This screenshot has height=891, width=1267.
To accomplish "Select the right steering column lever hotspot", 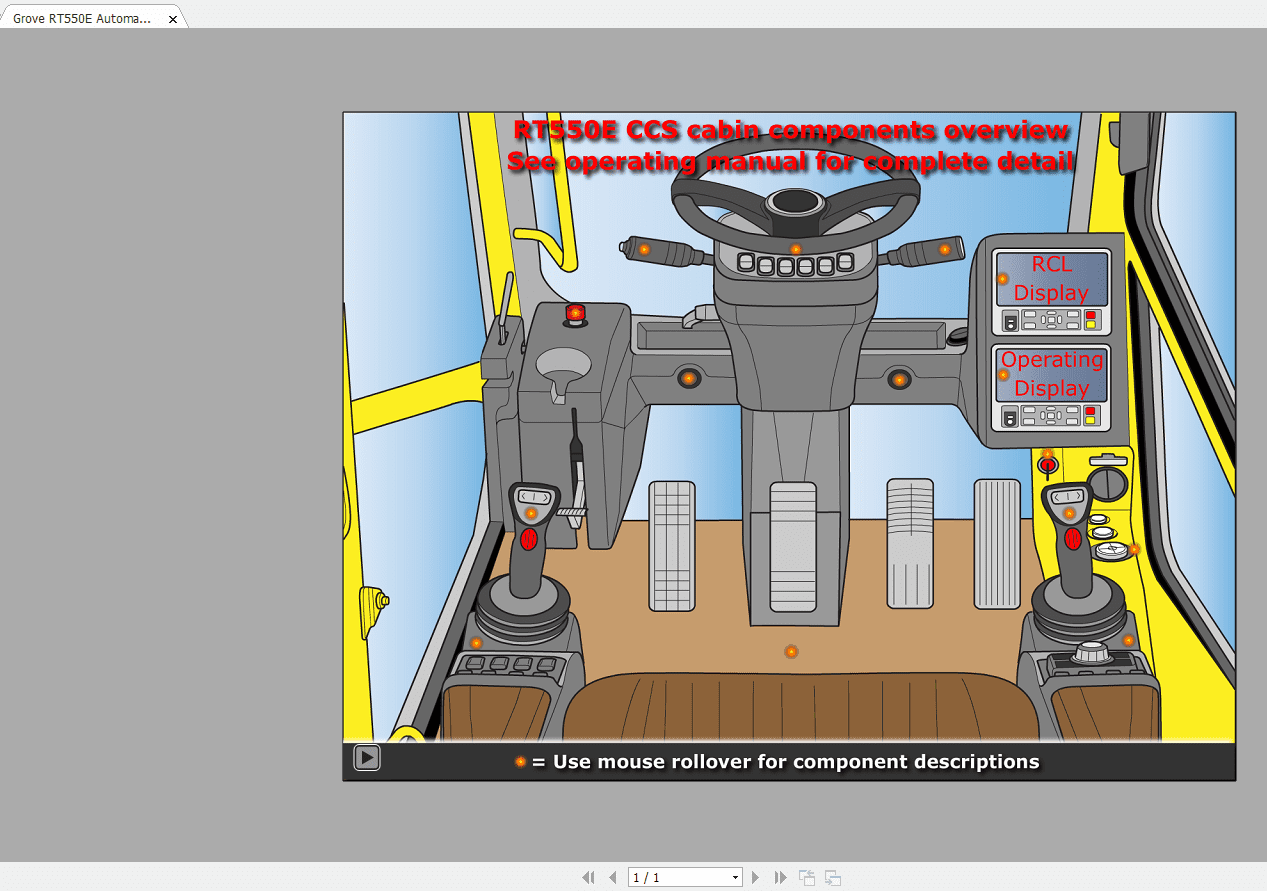I will [x=944, y=249].
